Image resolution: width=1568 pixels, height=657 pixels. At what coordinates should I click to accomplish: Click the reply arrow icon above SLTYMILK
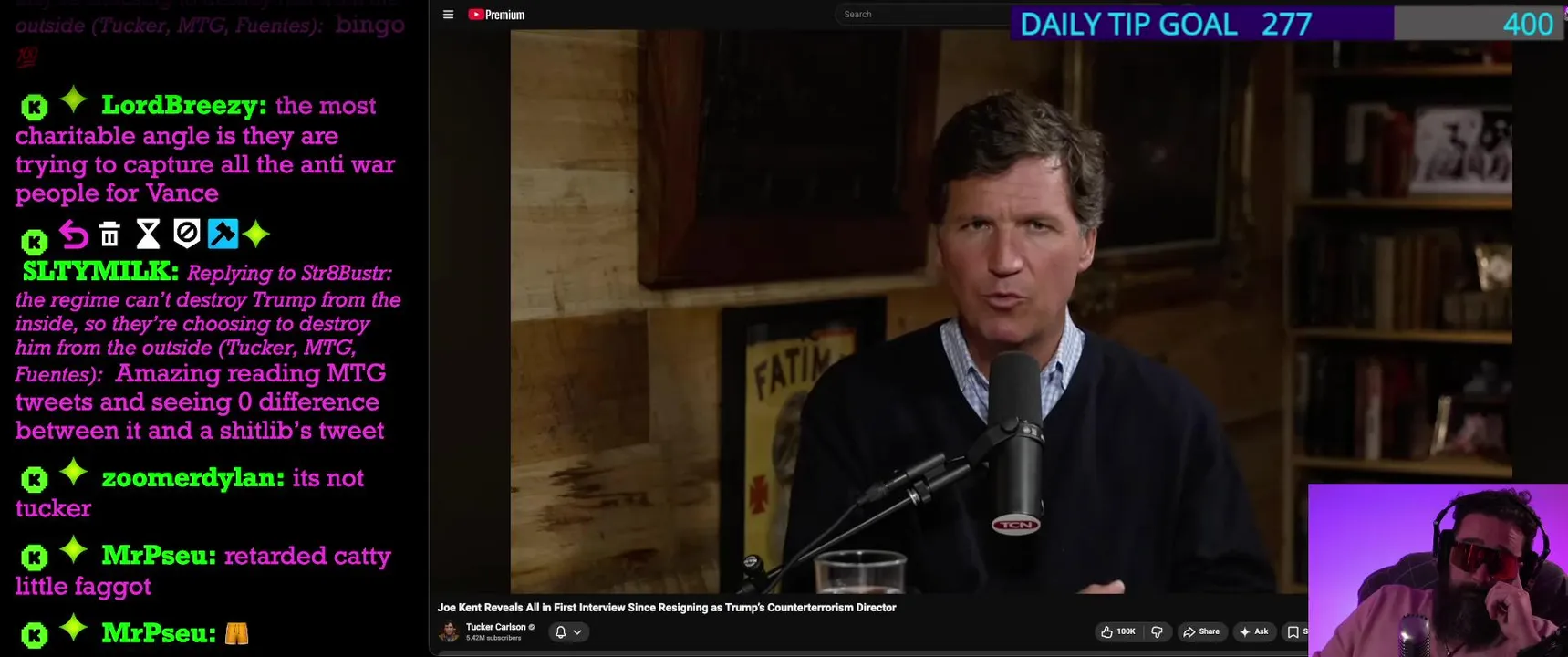74,235
